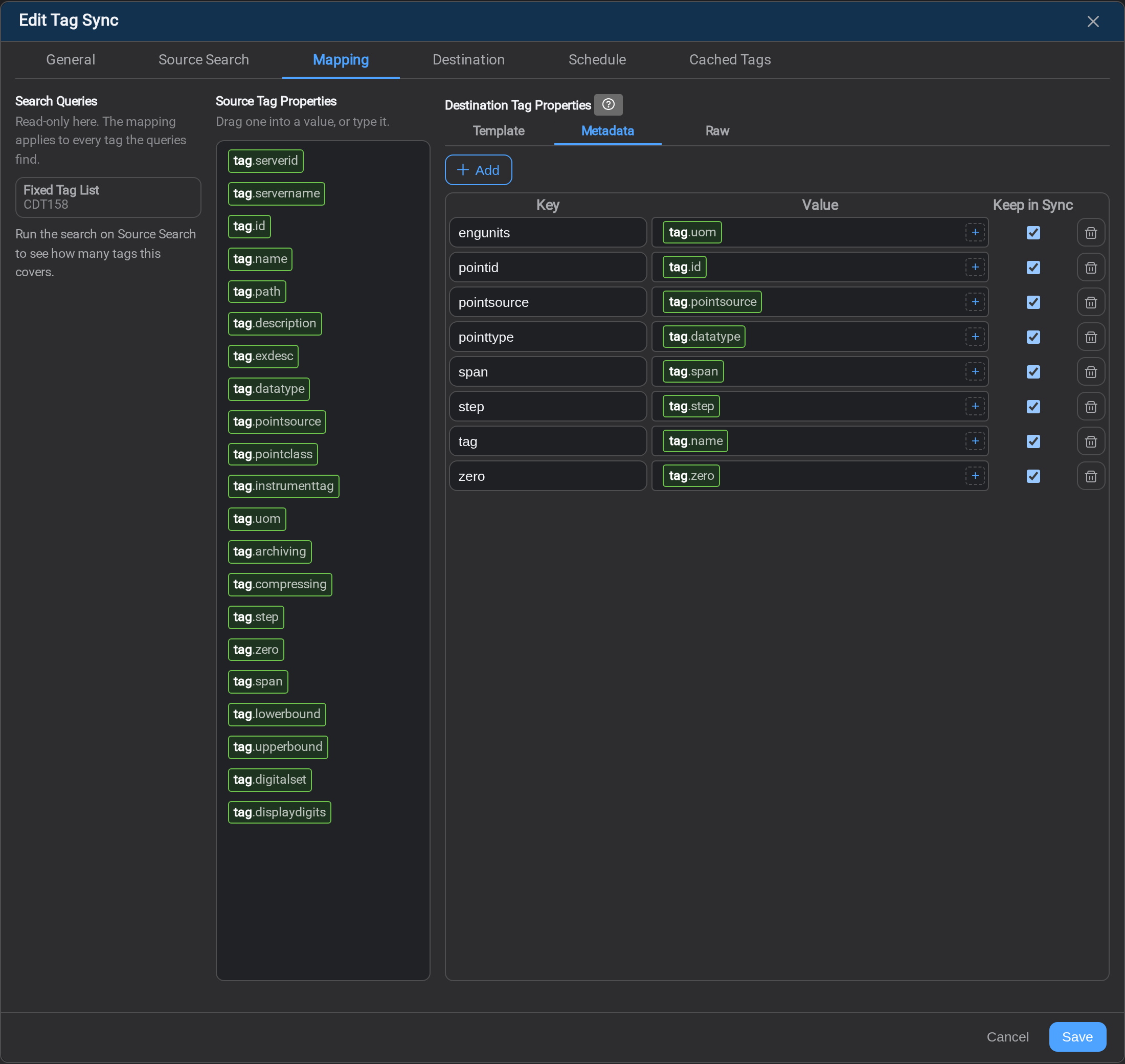Viewport: 1125px width, 1064px height.
Task: Uncheck Keep in Sync for zero
Action: click(x=1033, y=476)
